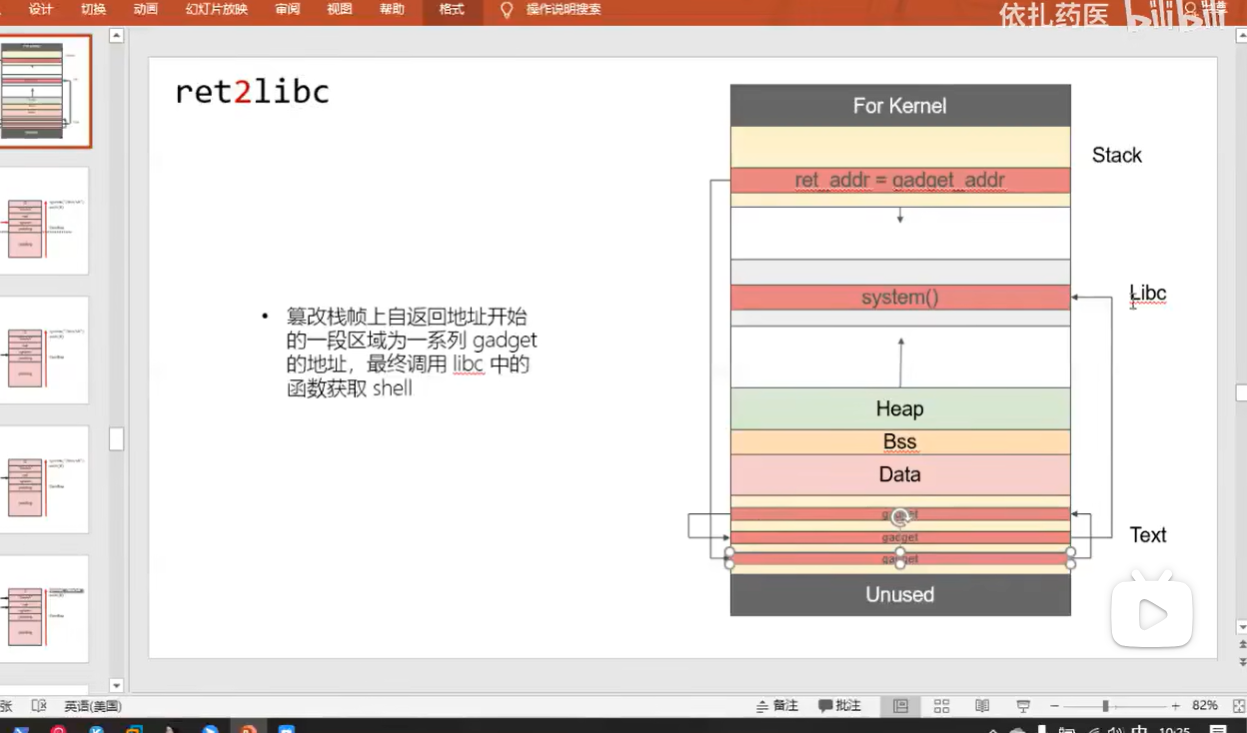Click the 操作说明搜索 search box
Image resolution: width=1247 pixels, height=733 pixels.
pyautogui.click(x=564, y=9)
